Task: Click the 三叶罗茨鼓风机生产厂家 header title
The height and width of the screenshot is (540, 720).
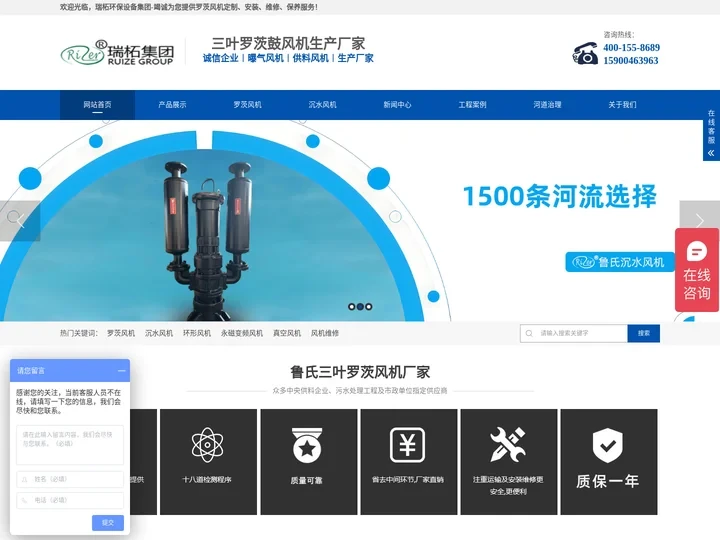Action: pos(288,44)
